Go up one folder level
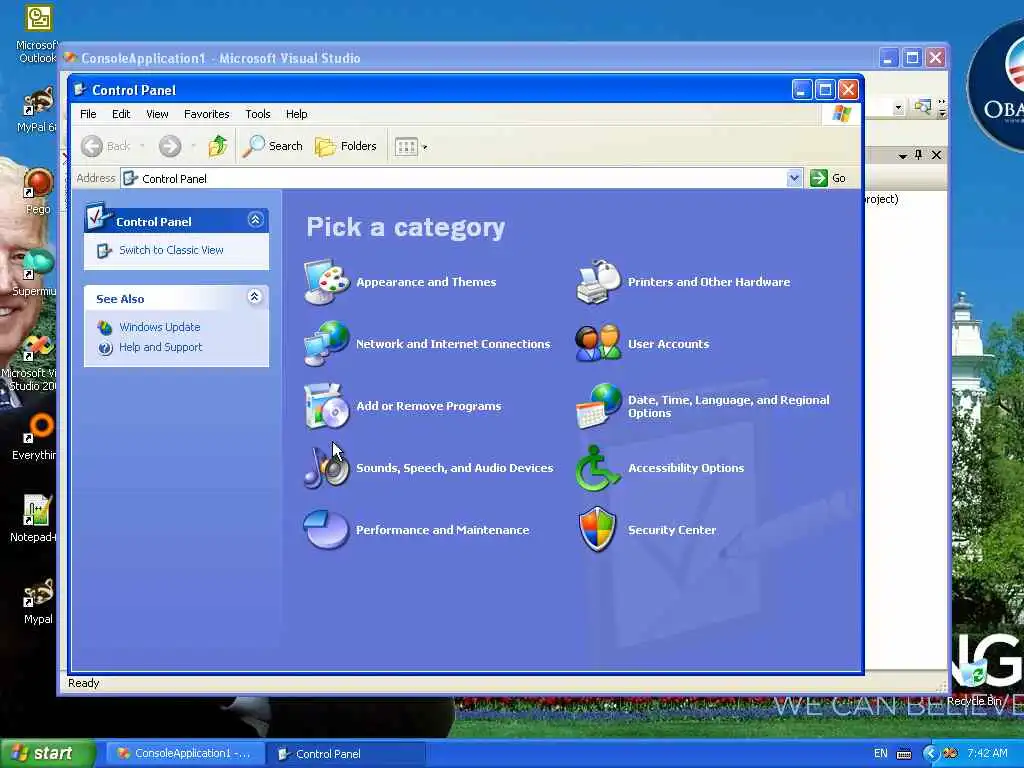 click(217, 146)
